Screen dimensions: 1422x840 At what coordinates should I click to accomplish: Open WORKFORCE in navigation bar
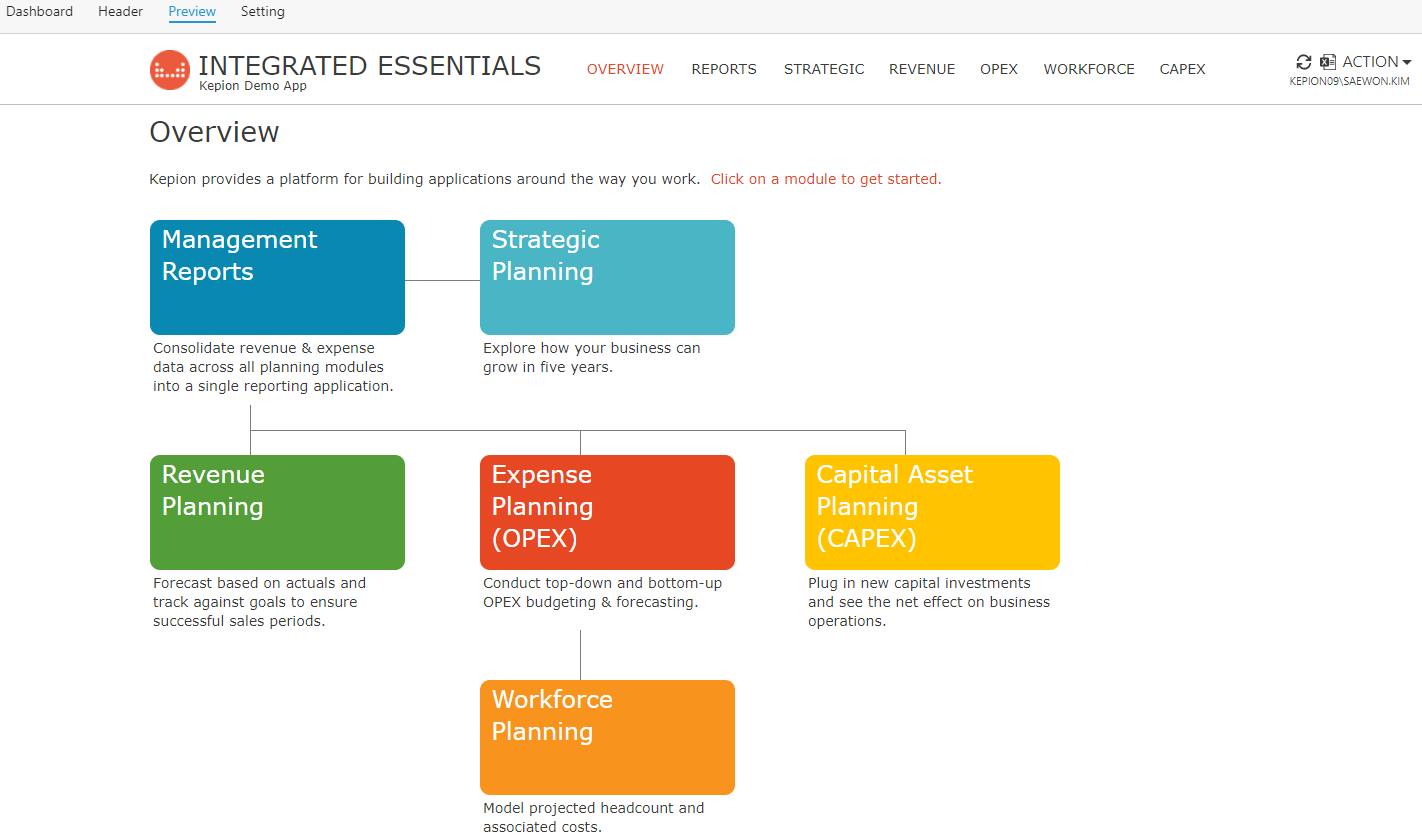[x=1089, y=69]
